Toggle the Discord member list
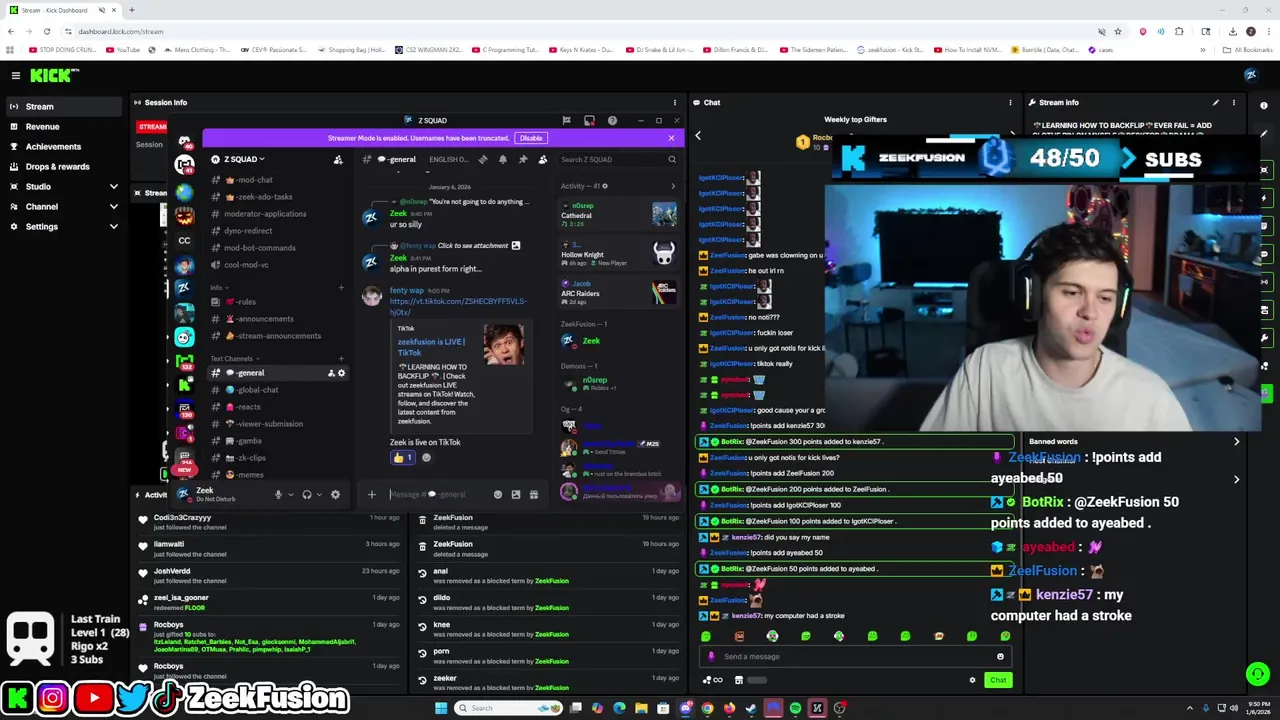 pos(543,159)
